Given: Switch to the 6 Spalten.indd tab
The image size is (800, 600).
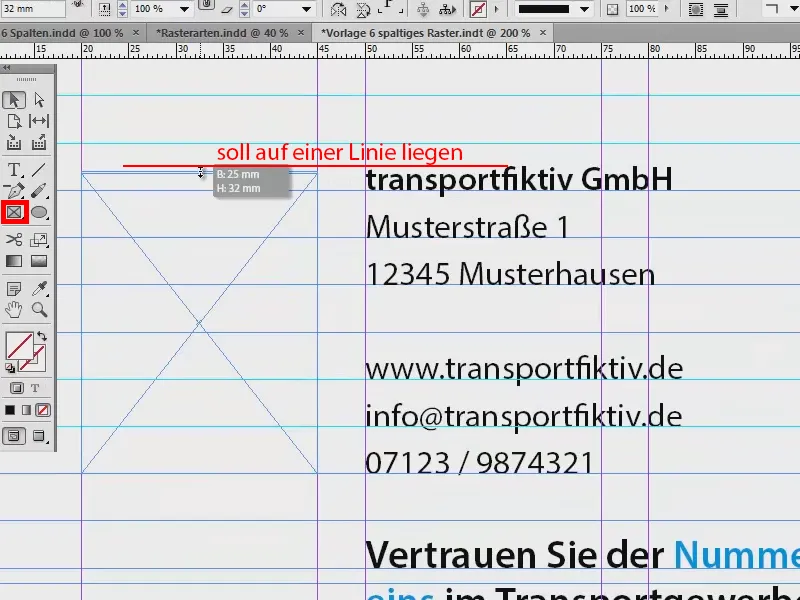Looking at the screenshot, I should (62, 33).
